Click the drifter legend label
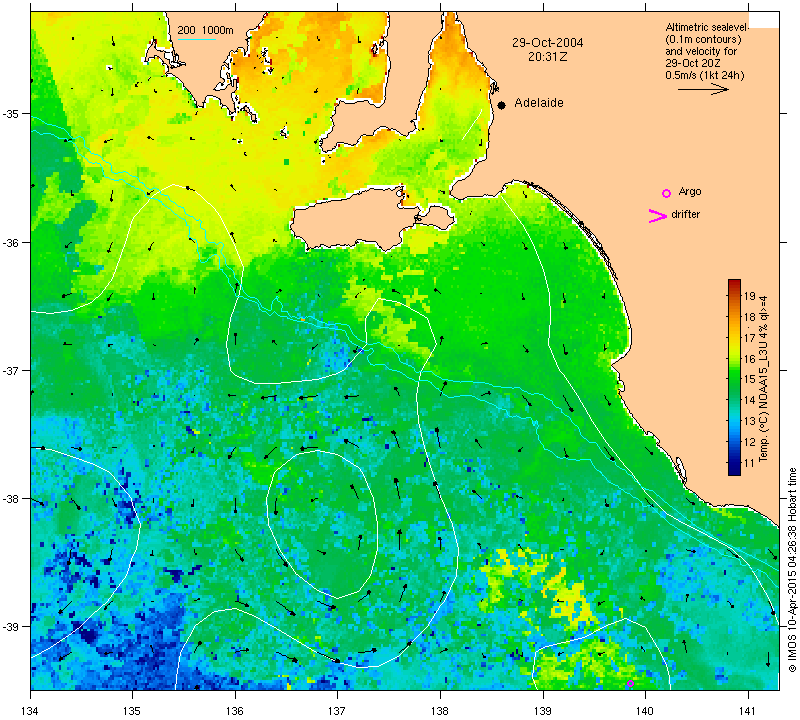The height and width of the screenshot is (720, 800). tap(685, 214)
